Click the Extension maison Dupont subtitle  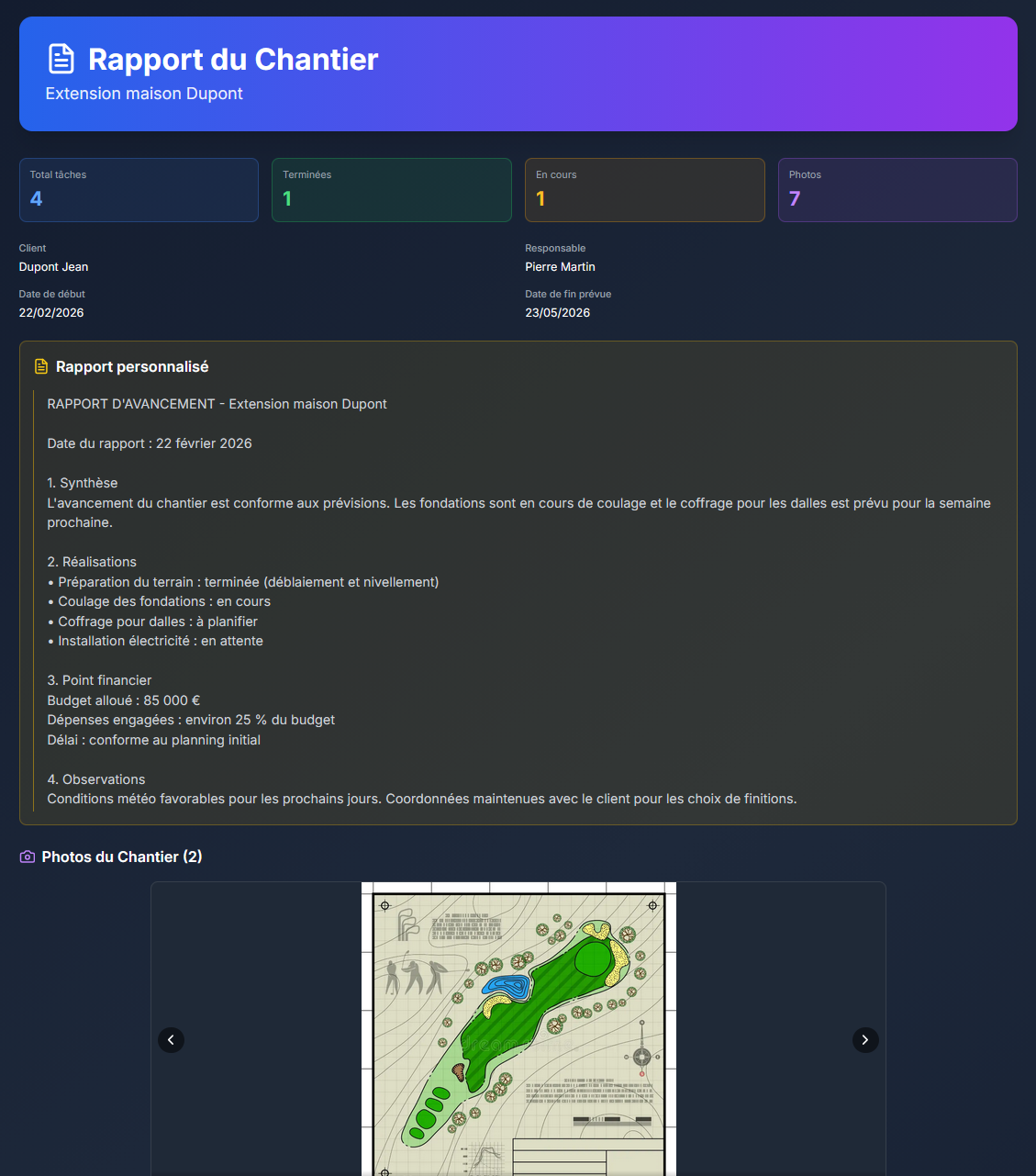coord(144,94)
